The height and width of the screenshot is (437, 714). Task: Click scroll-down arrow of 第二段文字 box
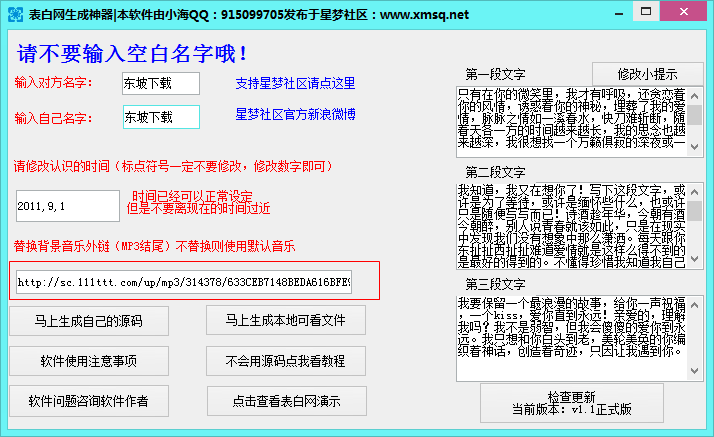(694, 259)
